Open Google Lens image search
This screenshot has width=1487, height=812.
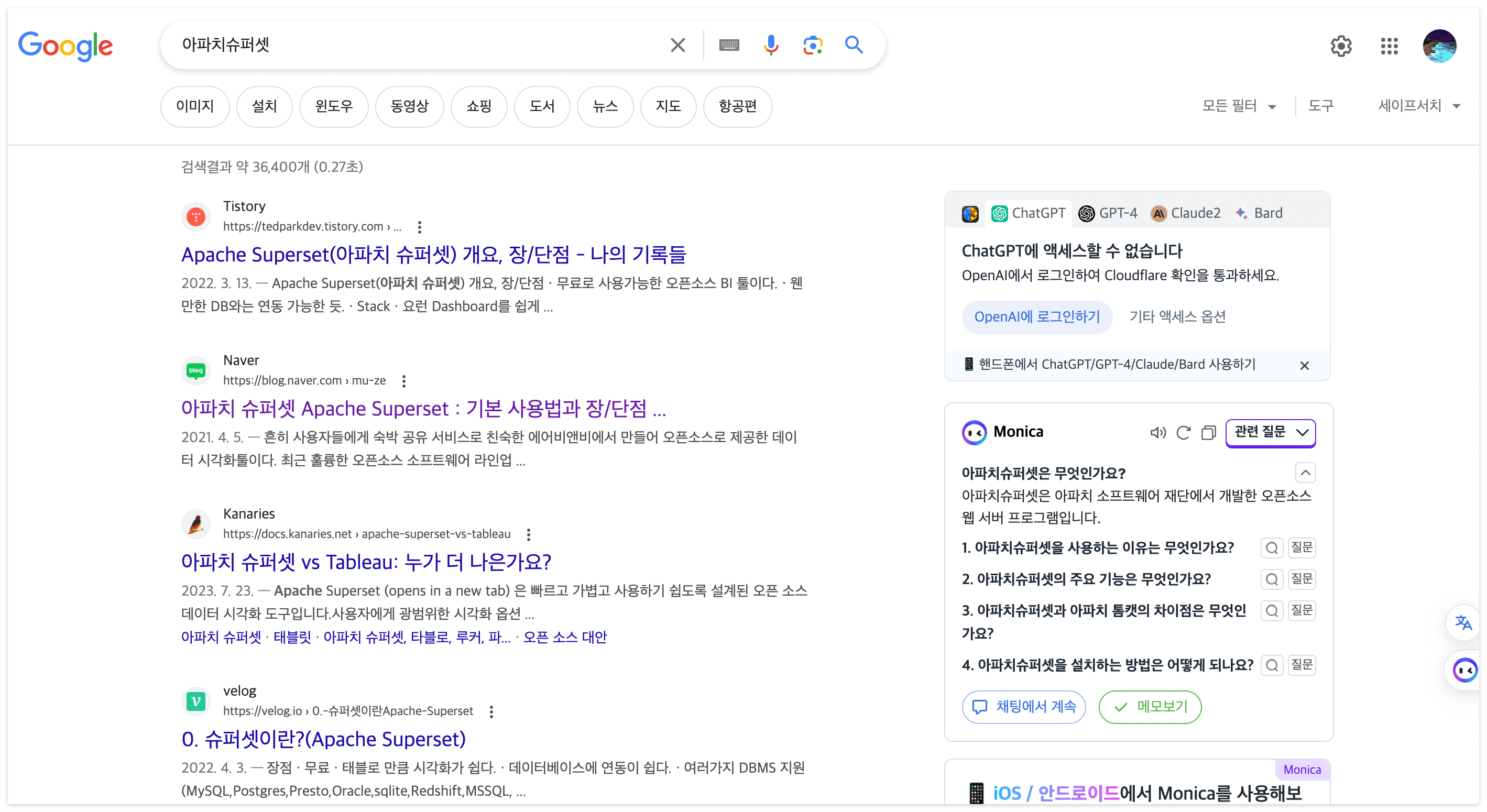coord(813,45)
